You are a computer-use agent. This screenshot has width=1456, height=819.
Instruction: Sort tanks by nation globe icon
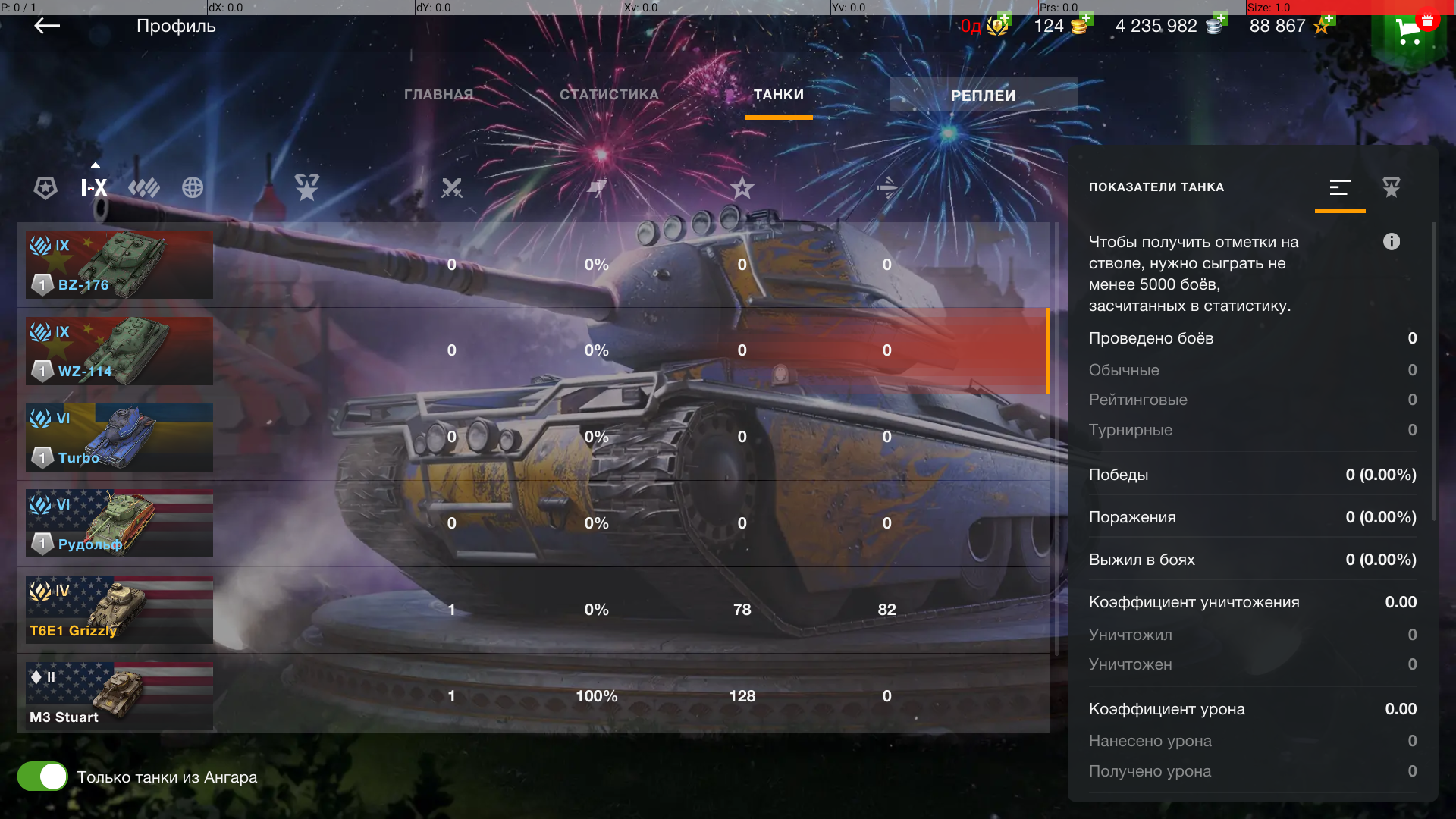tap(193, 187)
